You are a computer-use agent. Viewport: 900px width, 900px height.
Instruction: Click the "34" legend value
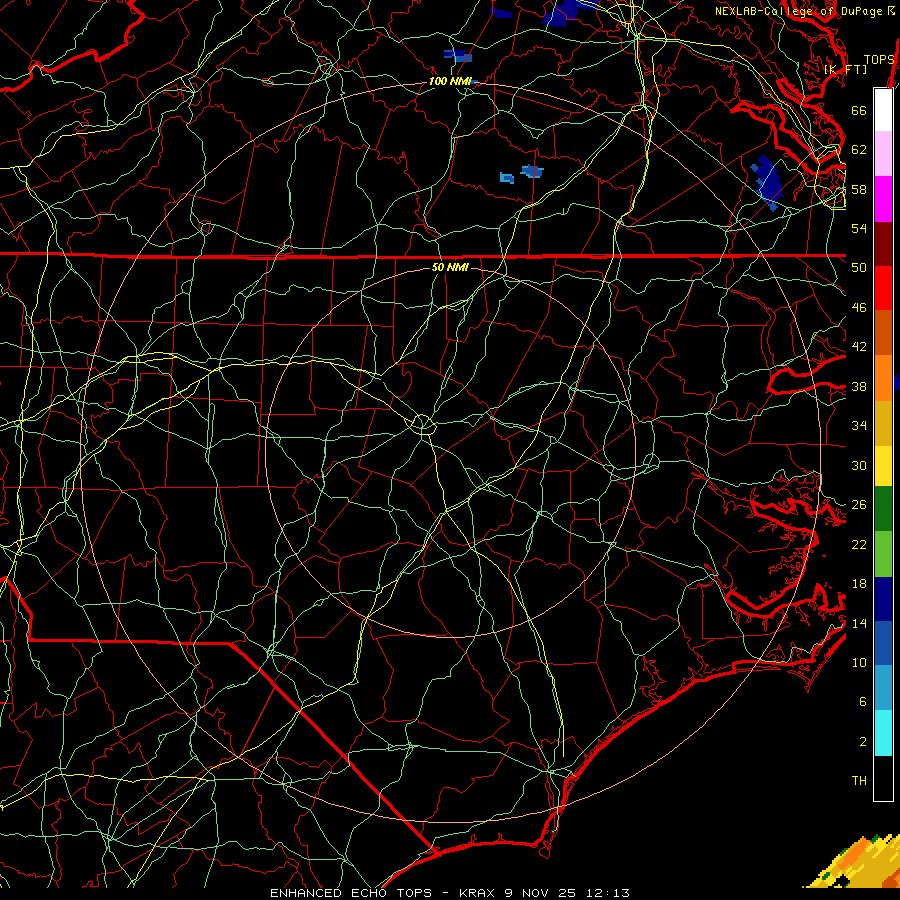pos(859,426)
